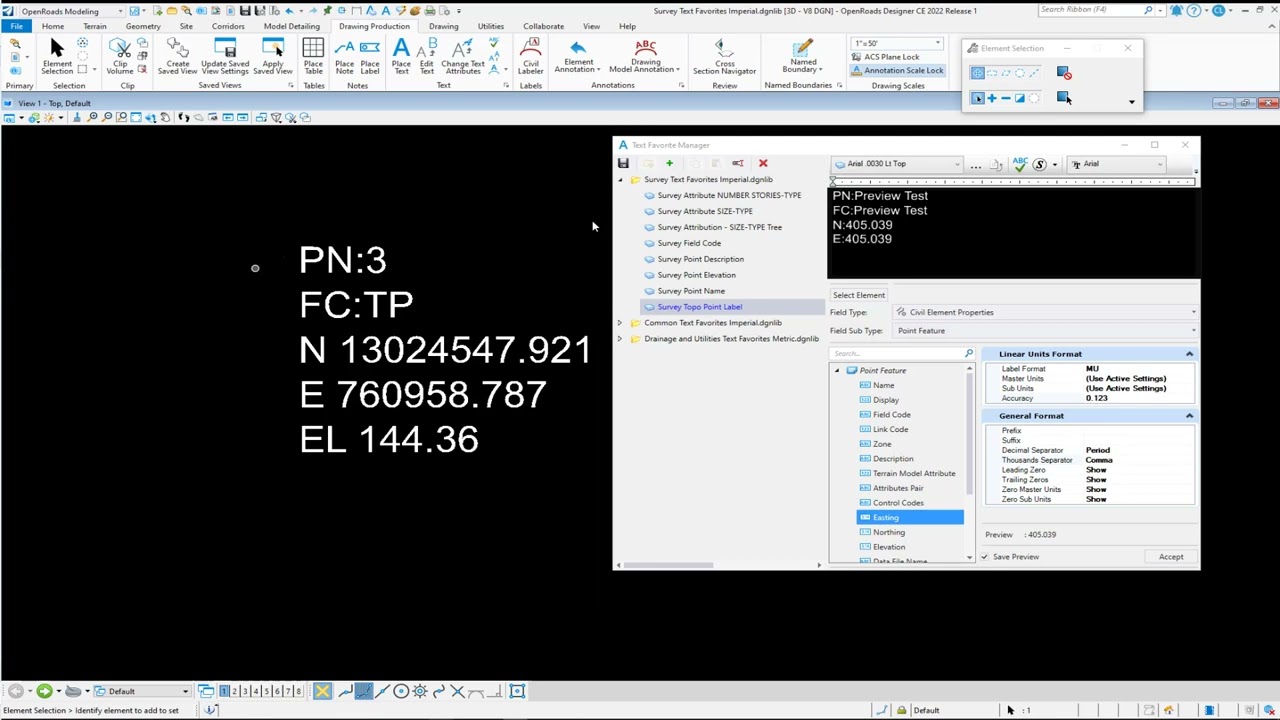This screenshot has height=720, width=1280.
Task: Select Survey Field Code favorite
Action: pyautogui.click(x=689, y=243)
